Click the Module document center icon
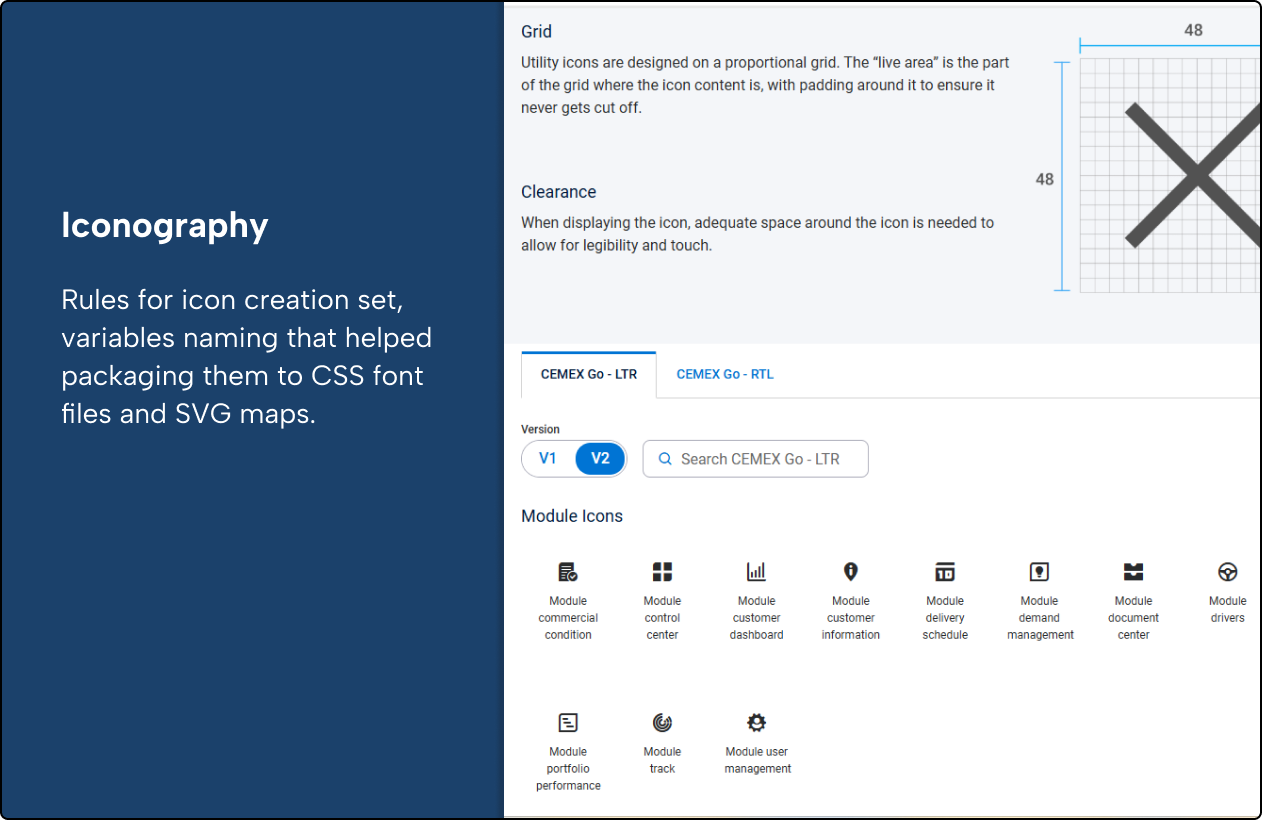 (x=1133, y=572)
